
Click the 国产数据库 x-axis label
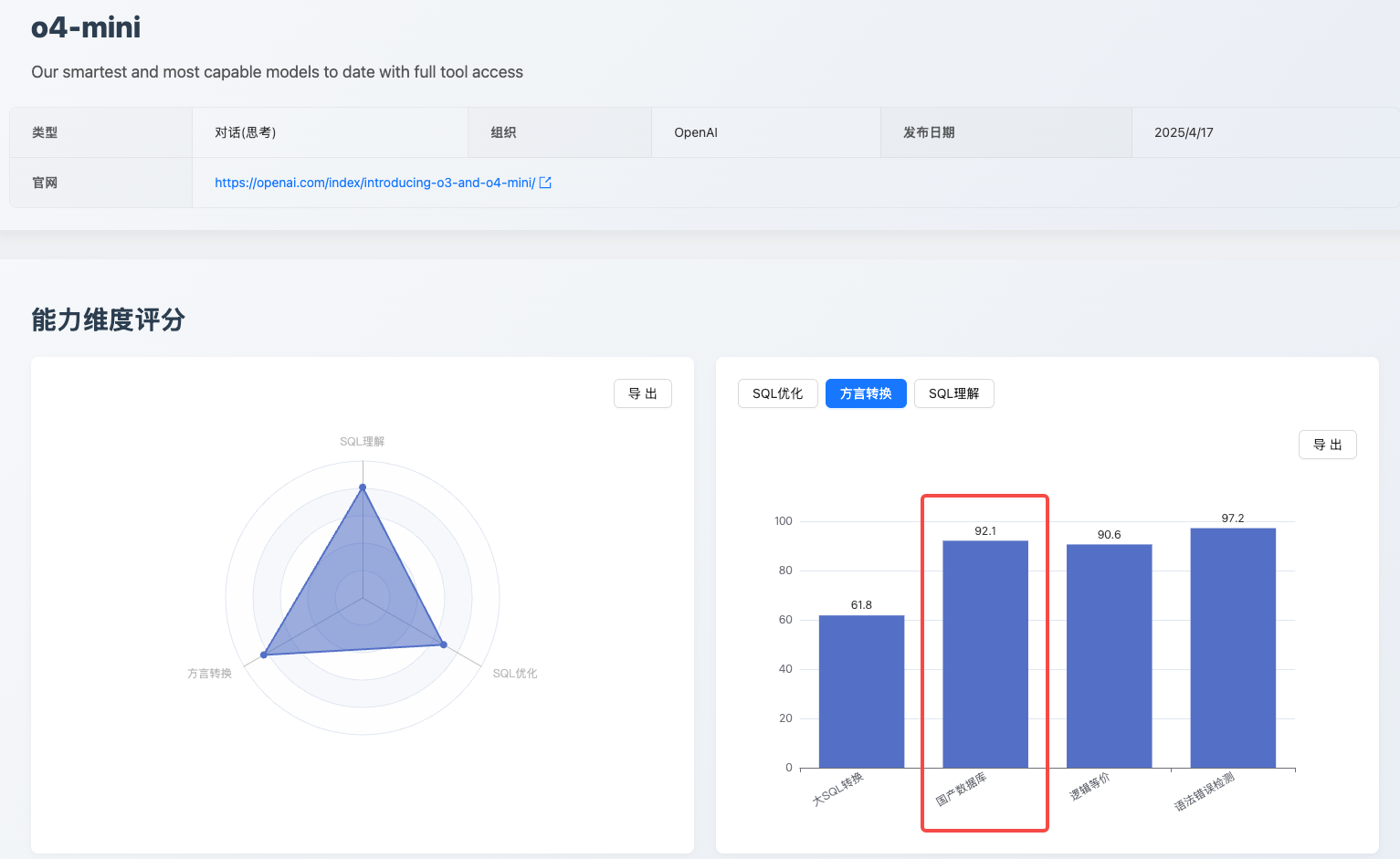962,790
